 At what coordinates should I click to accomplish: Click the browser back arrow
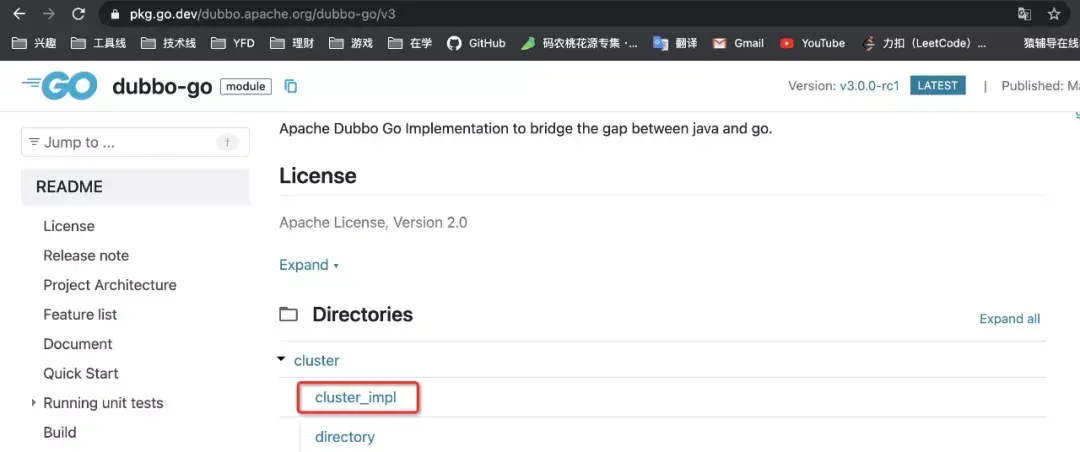click(x=19, y=14)
